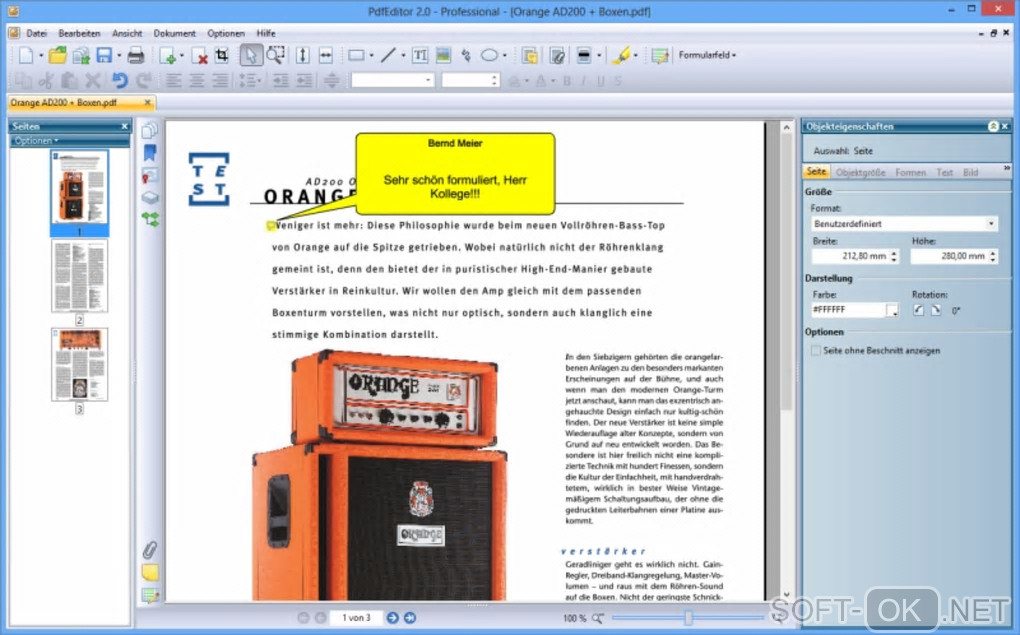Viewport: 1020px width, 635px height.
Task: Select the Crop page tool
Action: click(222, 55)
